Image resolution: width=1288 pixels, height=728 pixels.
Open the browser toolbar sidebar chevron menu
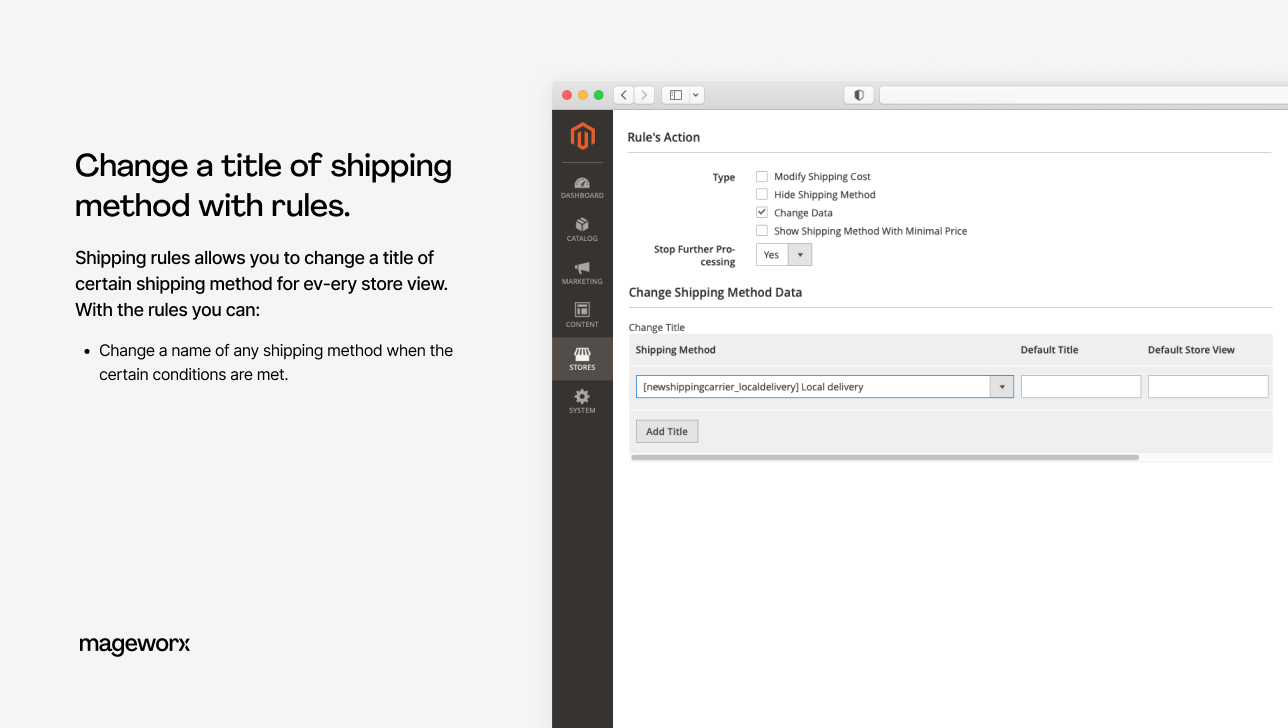695,94
